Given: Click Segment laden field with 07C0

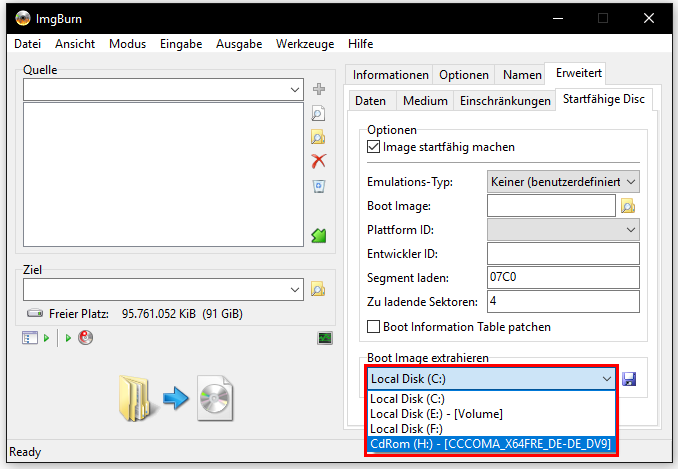Looking at the screenshot, I should pyautogui.click(x=563, y=277).
